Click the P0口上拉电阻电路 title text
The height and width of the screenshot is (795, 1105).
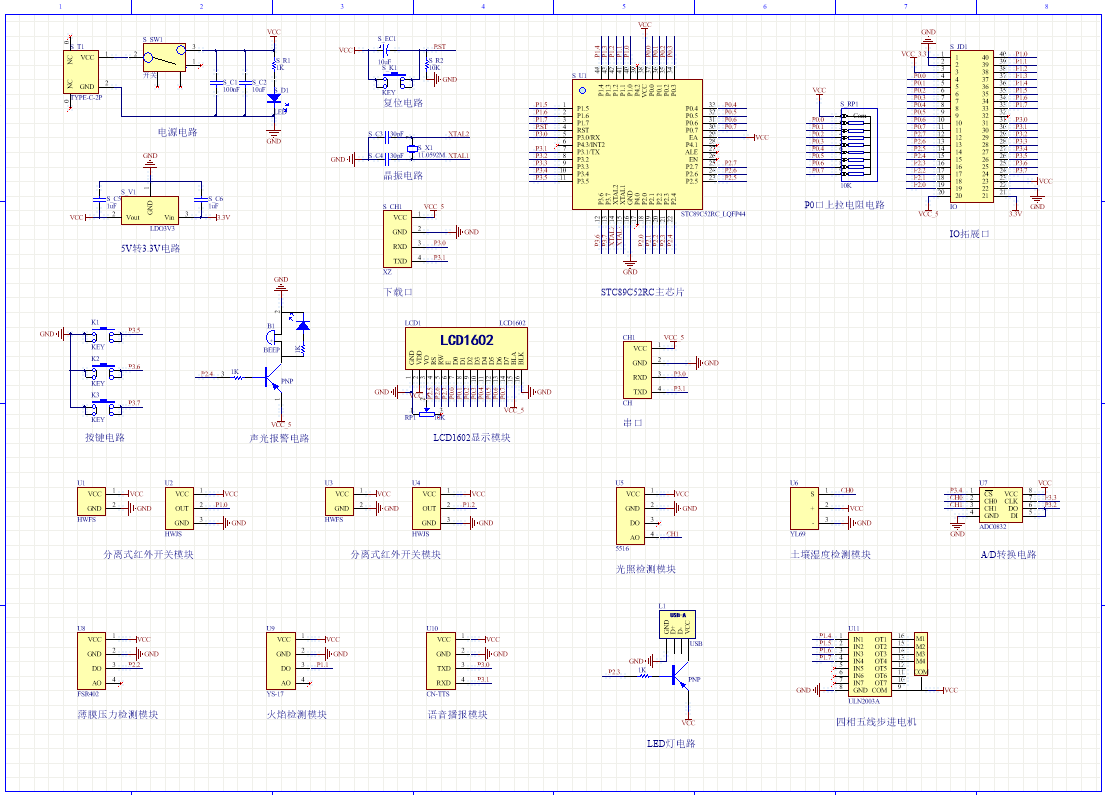[x=844, y=205]
